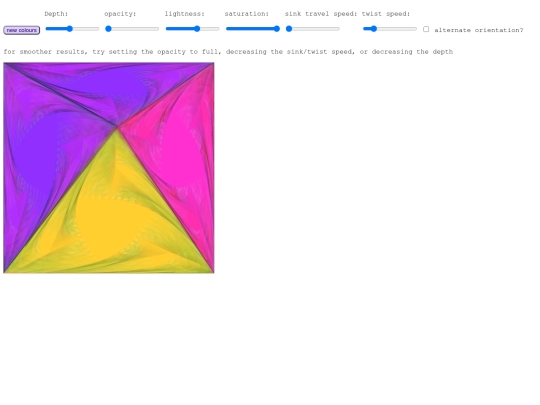Adjust the saturation slider
The image size is (540, 405).
tap(253, 29)
